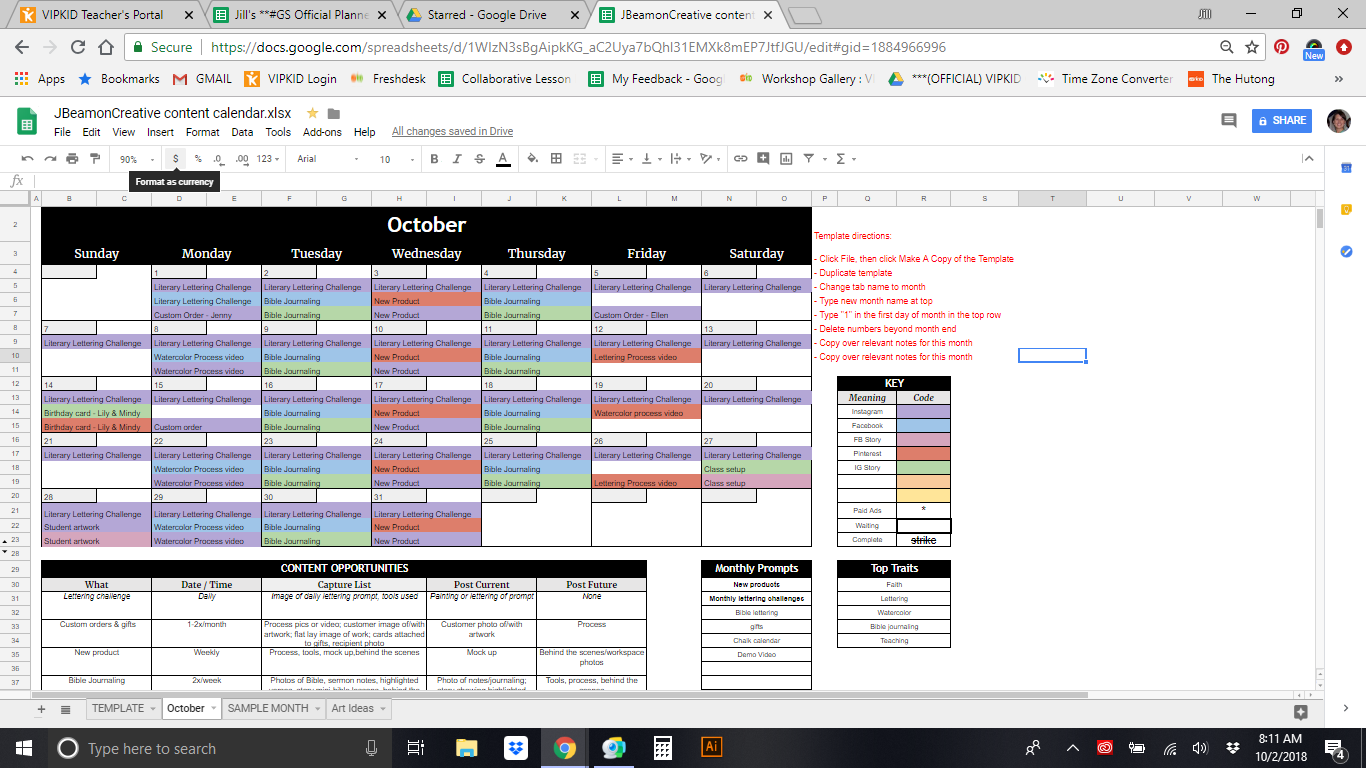Apply bold formatting
The width and height of the screenshot is (1366, 768).
click(x=434, y=158)
